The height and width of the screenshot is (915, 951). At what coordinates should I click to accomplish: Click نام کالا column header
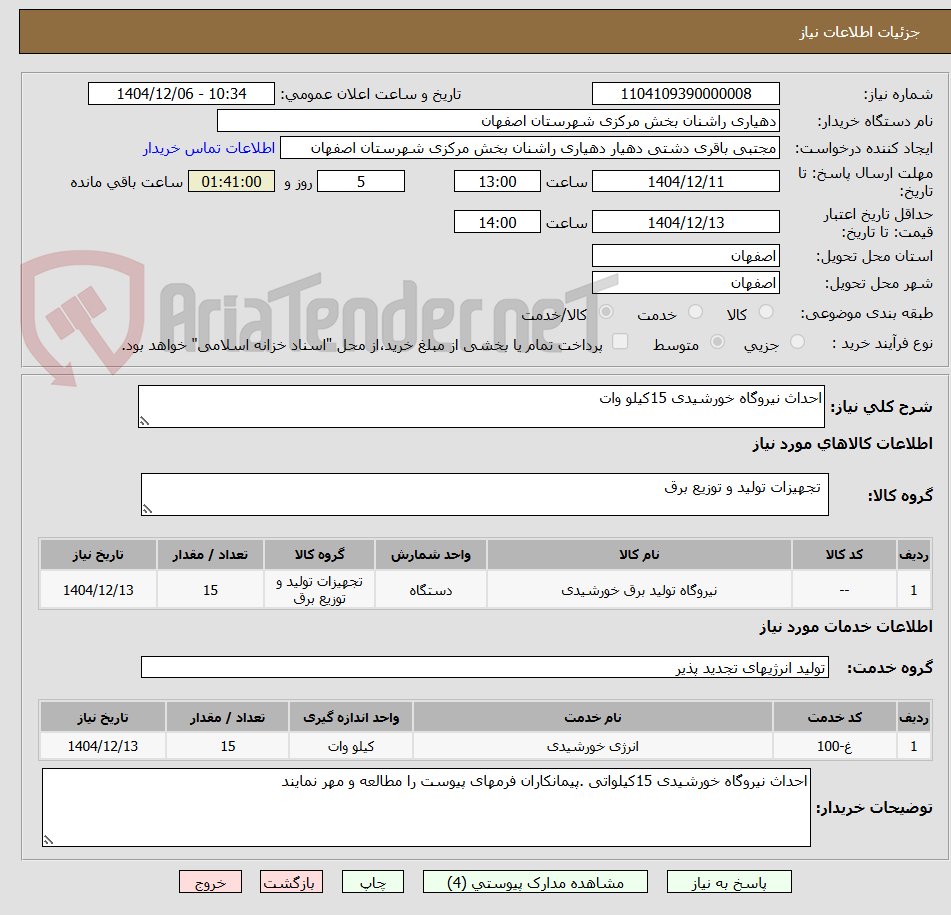pyautogui.click(x=639, y=554)
